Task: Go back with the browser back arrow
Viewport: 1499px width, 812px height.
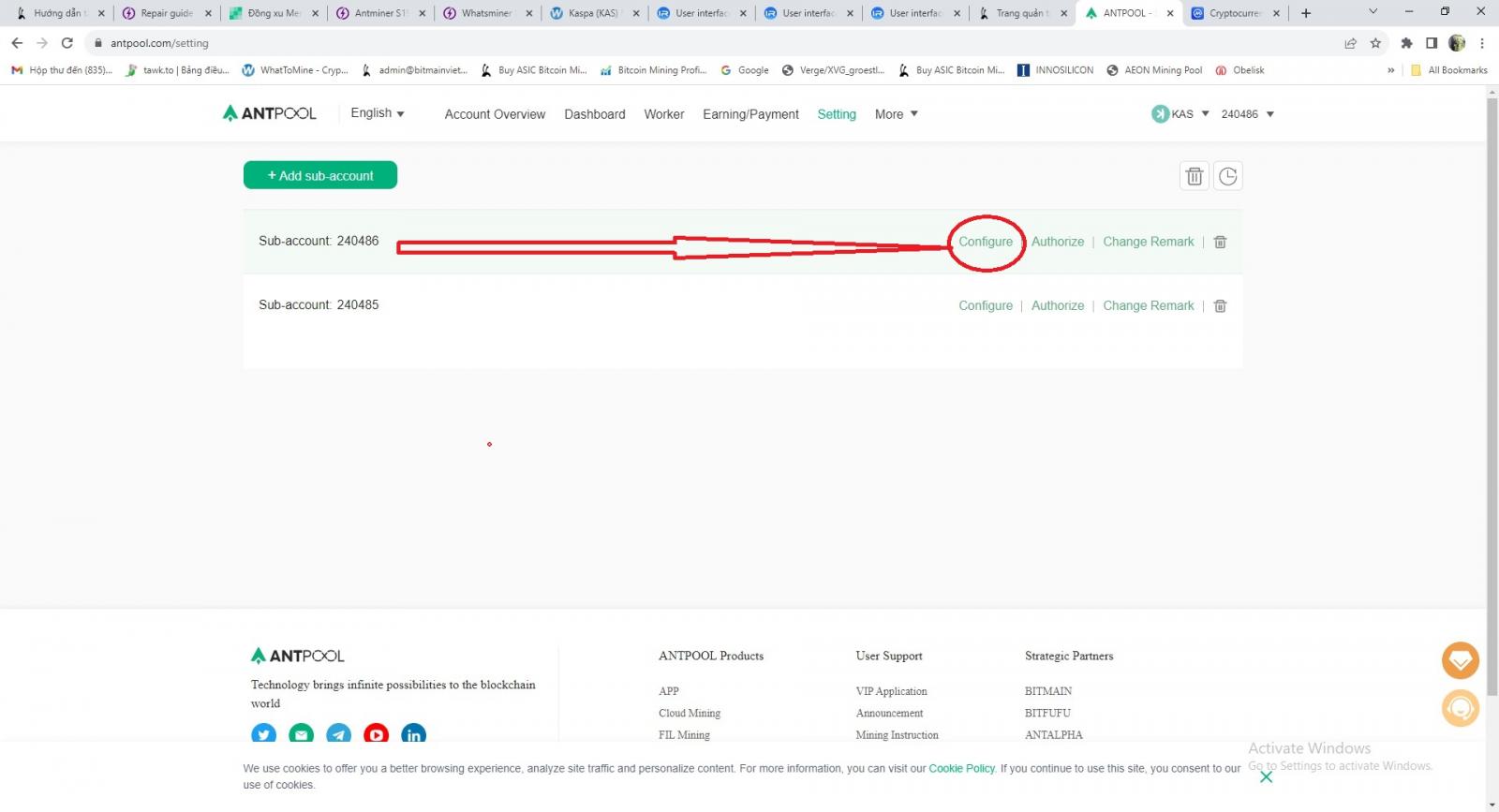Action: [x=17, y=43]
